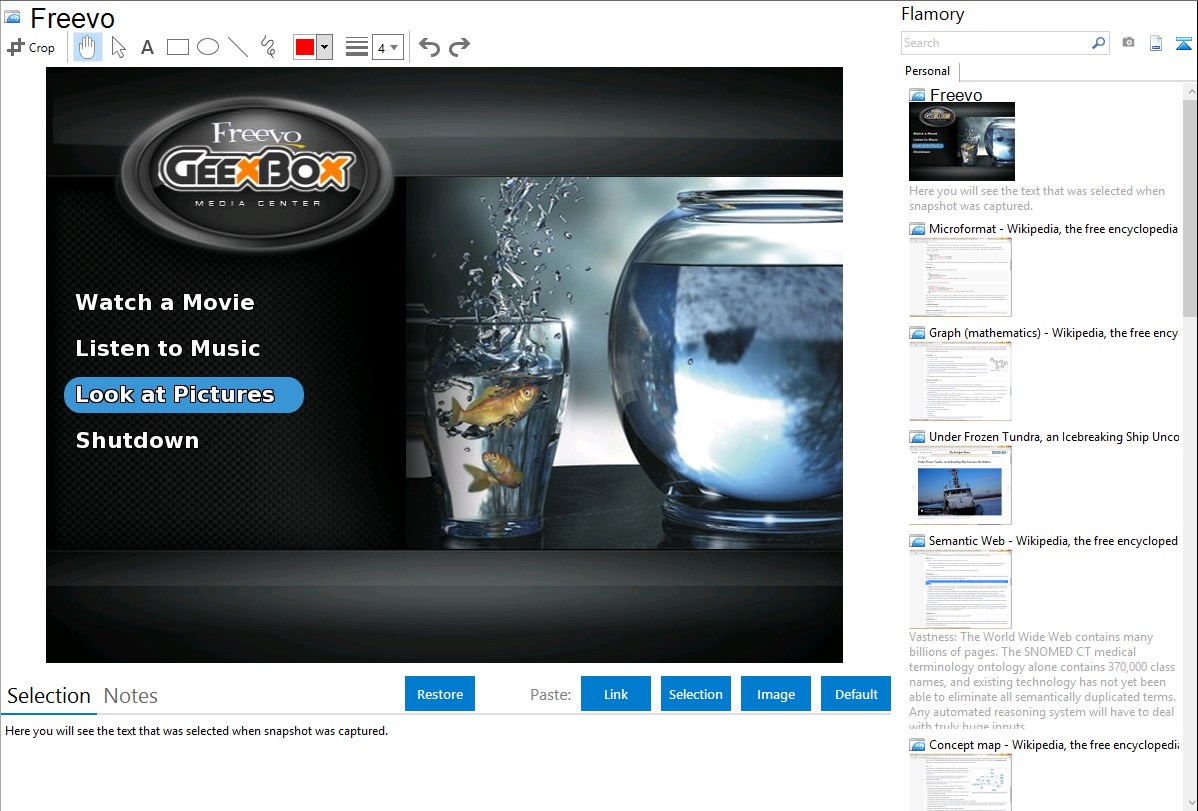Click the browser icon beside Semantic Web entry
Screen dimensions: 1198x811
click(x=918, y=541)
